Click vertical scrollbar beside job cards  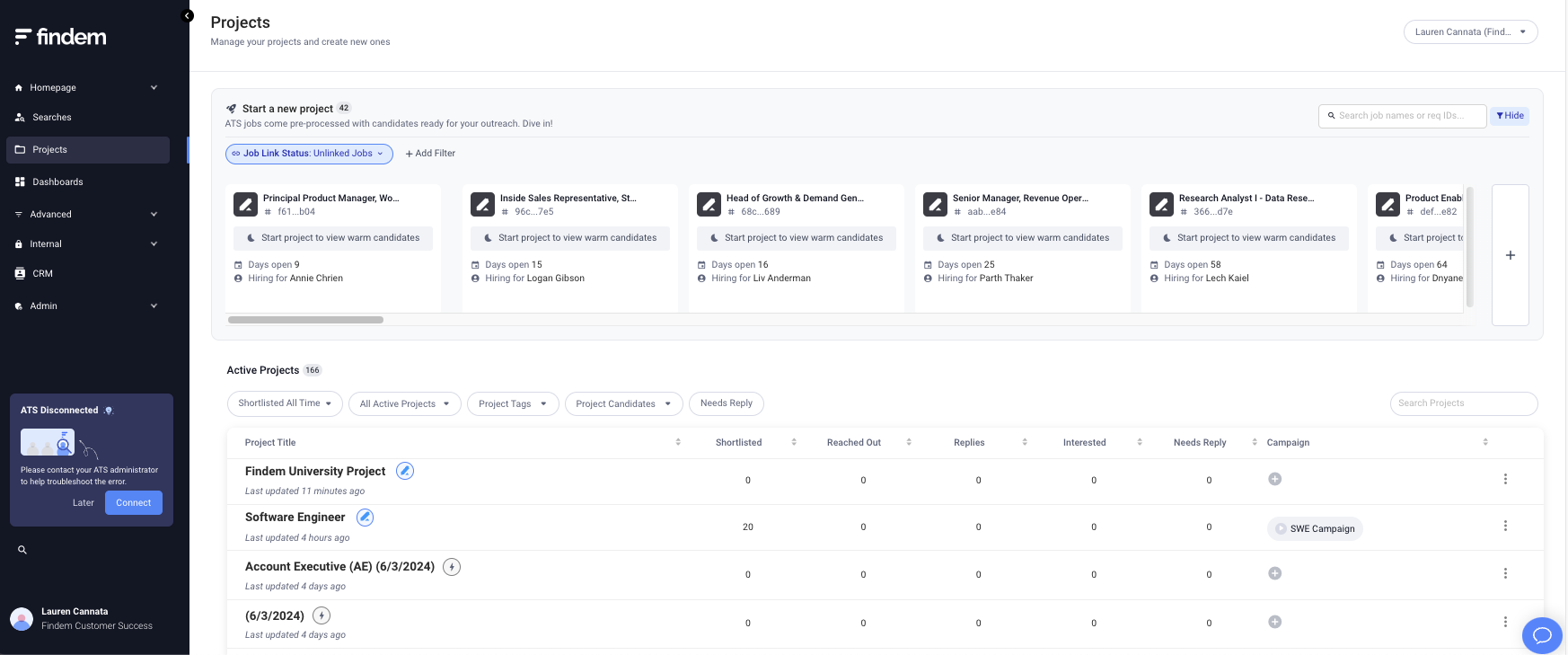pyautogui.click(x=1470, y=247)
